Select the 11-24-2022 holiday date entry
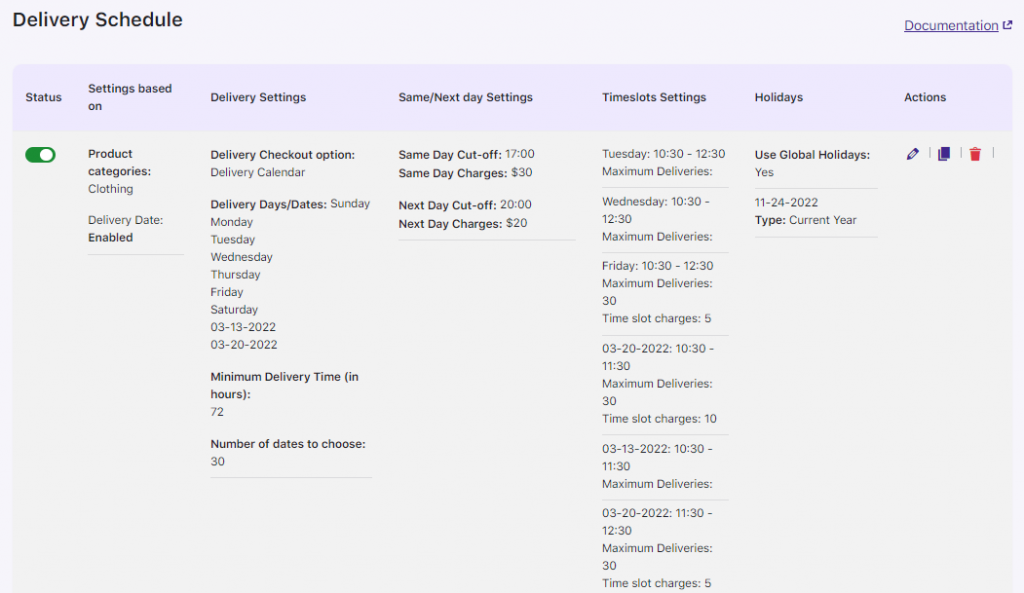This screenshot has width=1024, height=593. (787, 202)
